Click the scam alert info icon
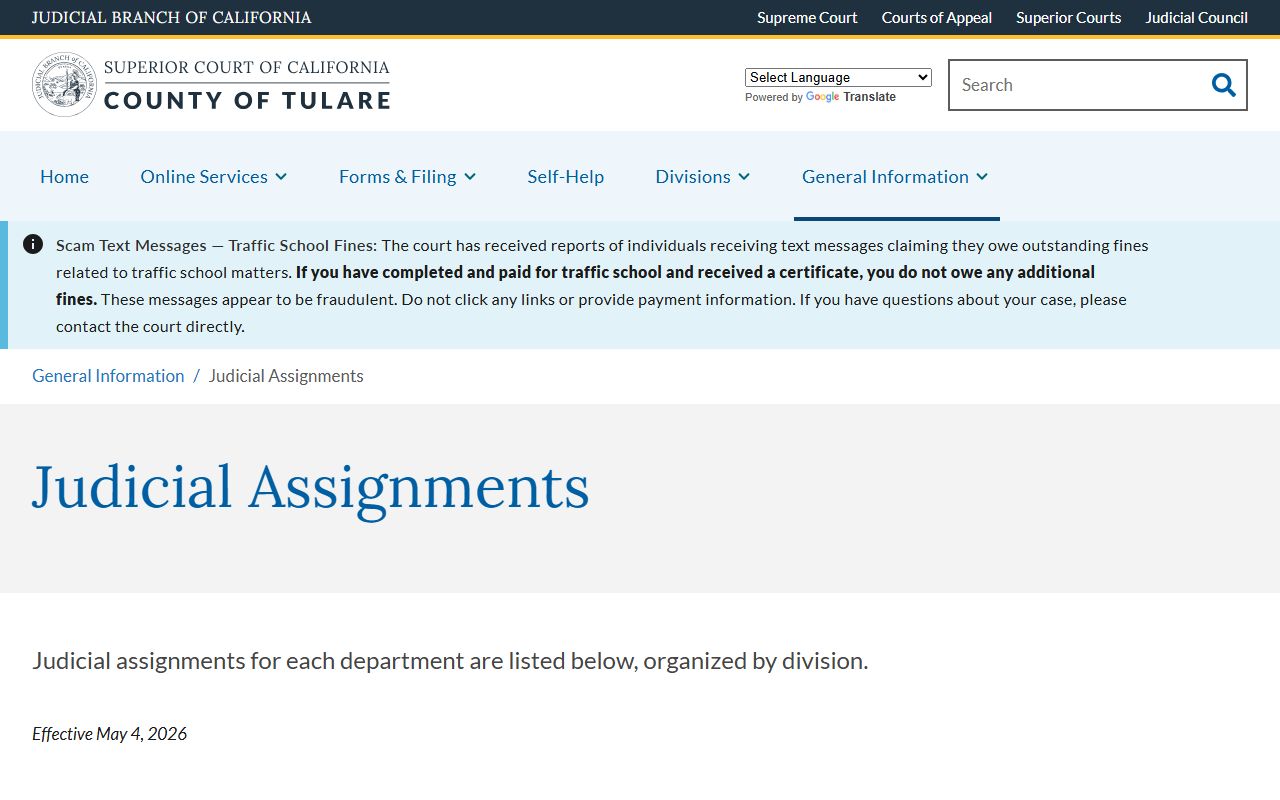 [x=33, y=244]
